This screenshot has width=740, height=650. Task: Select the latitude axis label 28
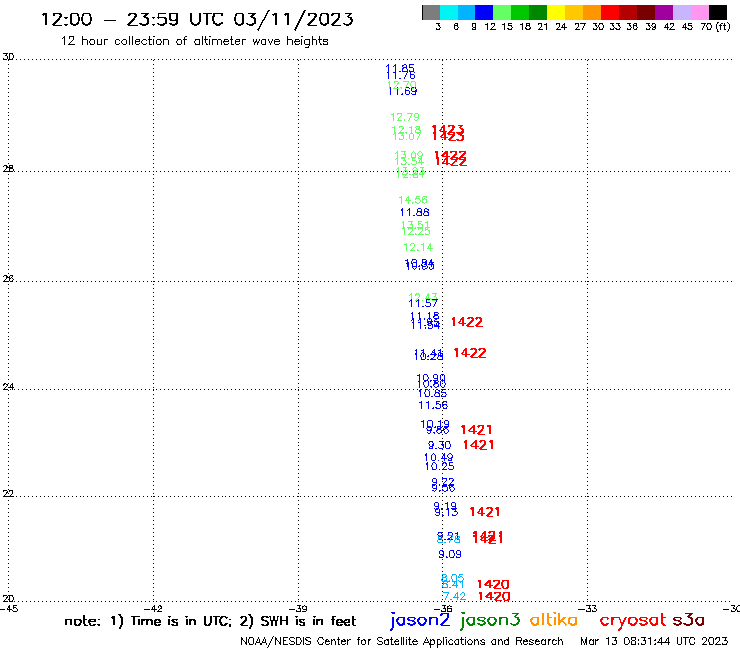pos(8,169)
